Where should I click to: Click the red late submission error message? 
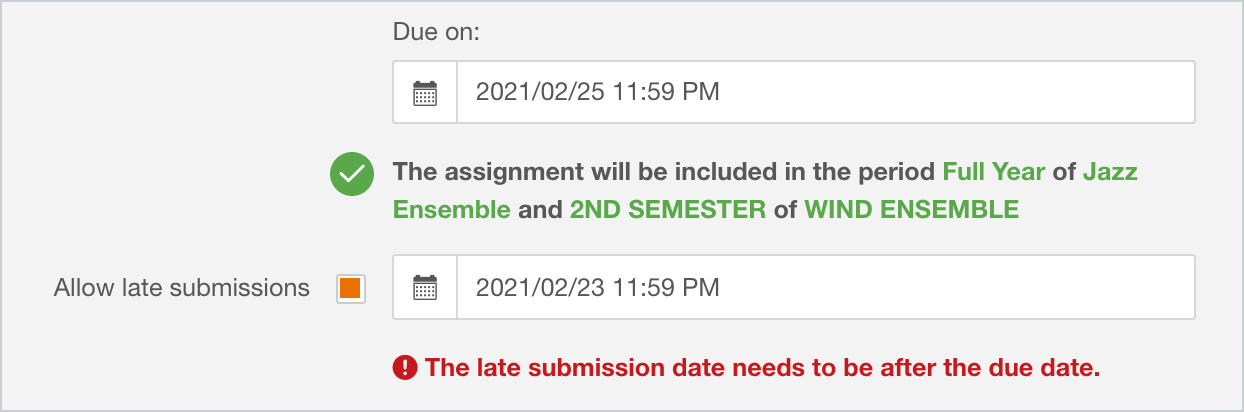click(762, 368)
